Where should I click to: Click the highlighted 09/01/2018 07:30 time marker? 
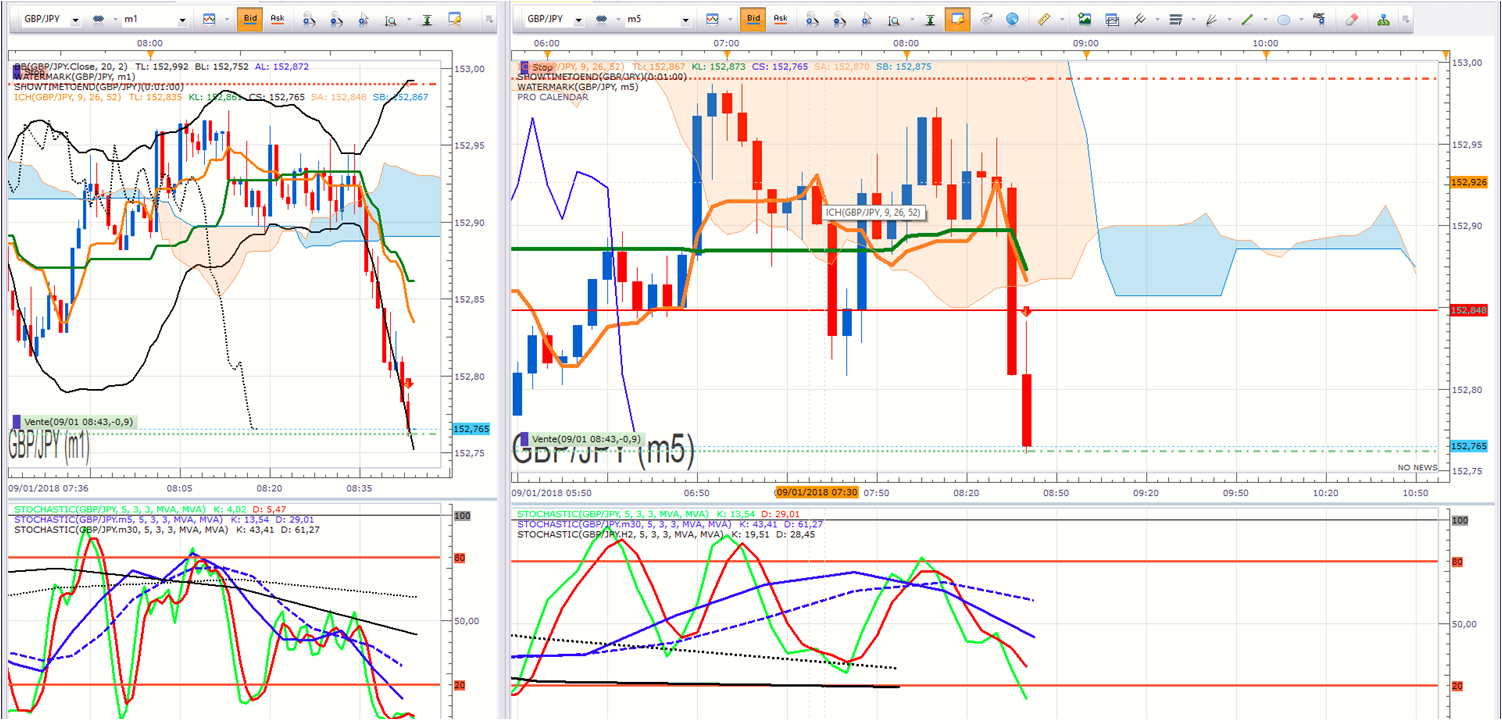pos(817,492)
